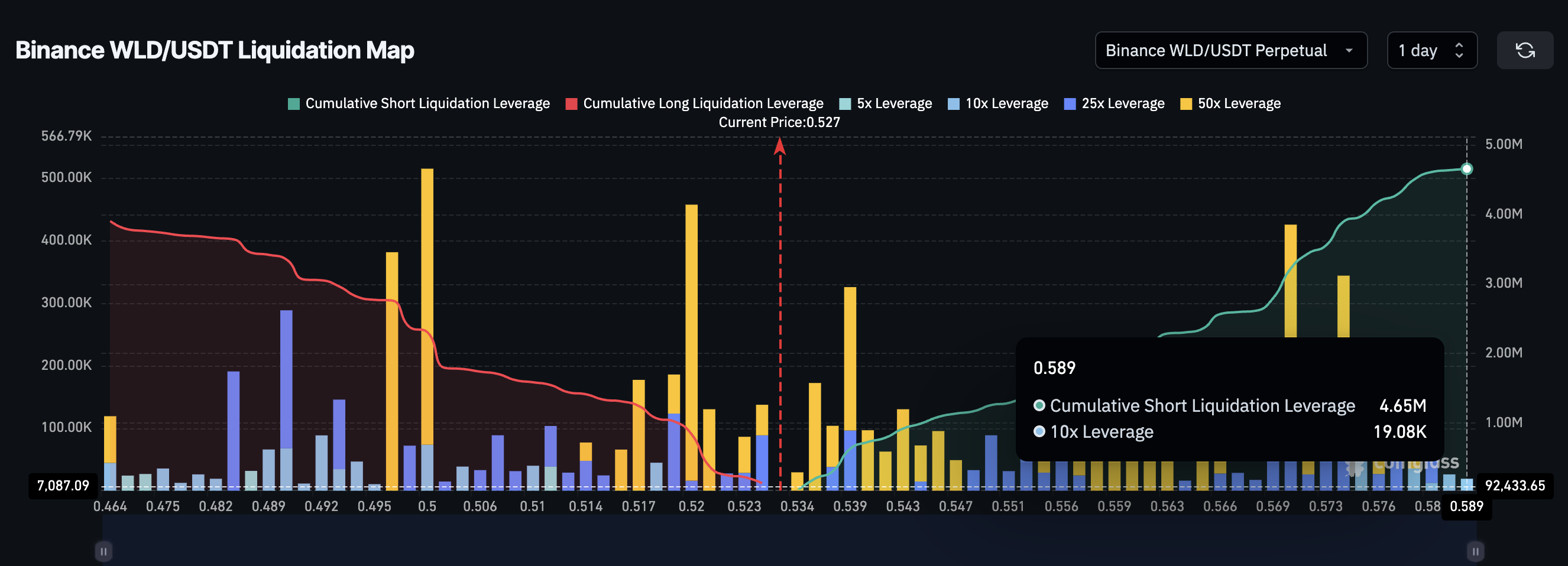Open the 1 day timeframe selector
The width and height of the screenshot is (1568, 566).
1431,50
